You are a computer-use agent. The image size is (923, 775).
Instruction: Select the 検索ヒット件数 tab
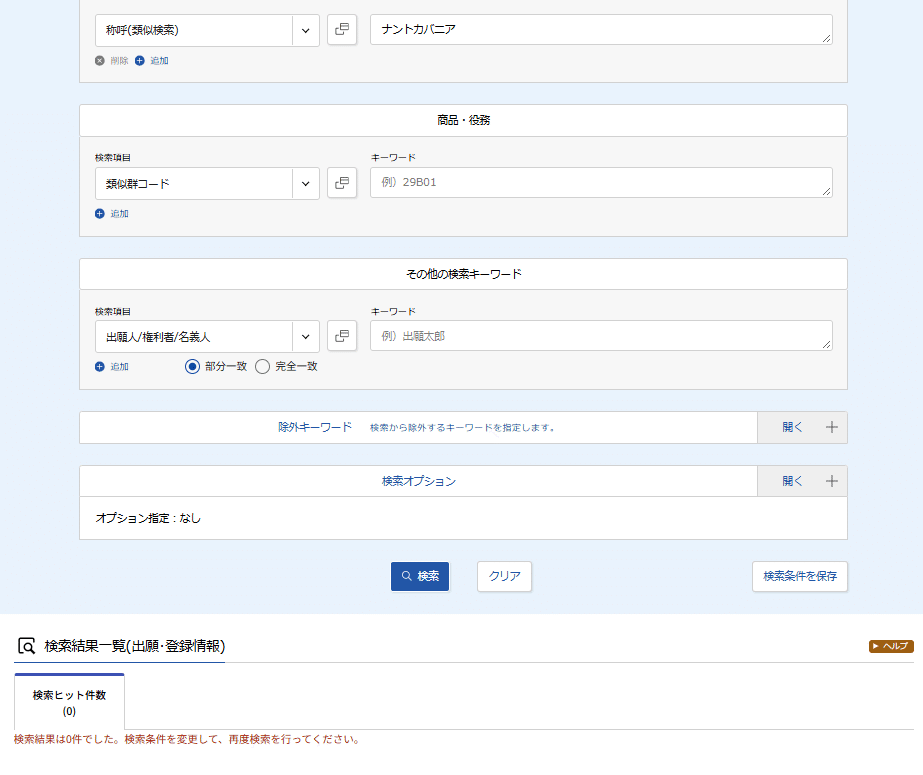(x=69, y=702)
